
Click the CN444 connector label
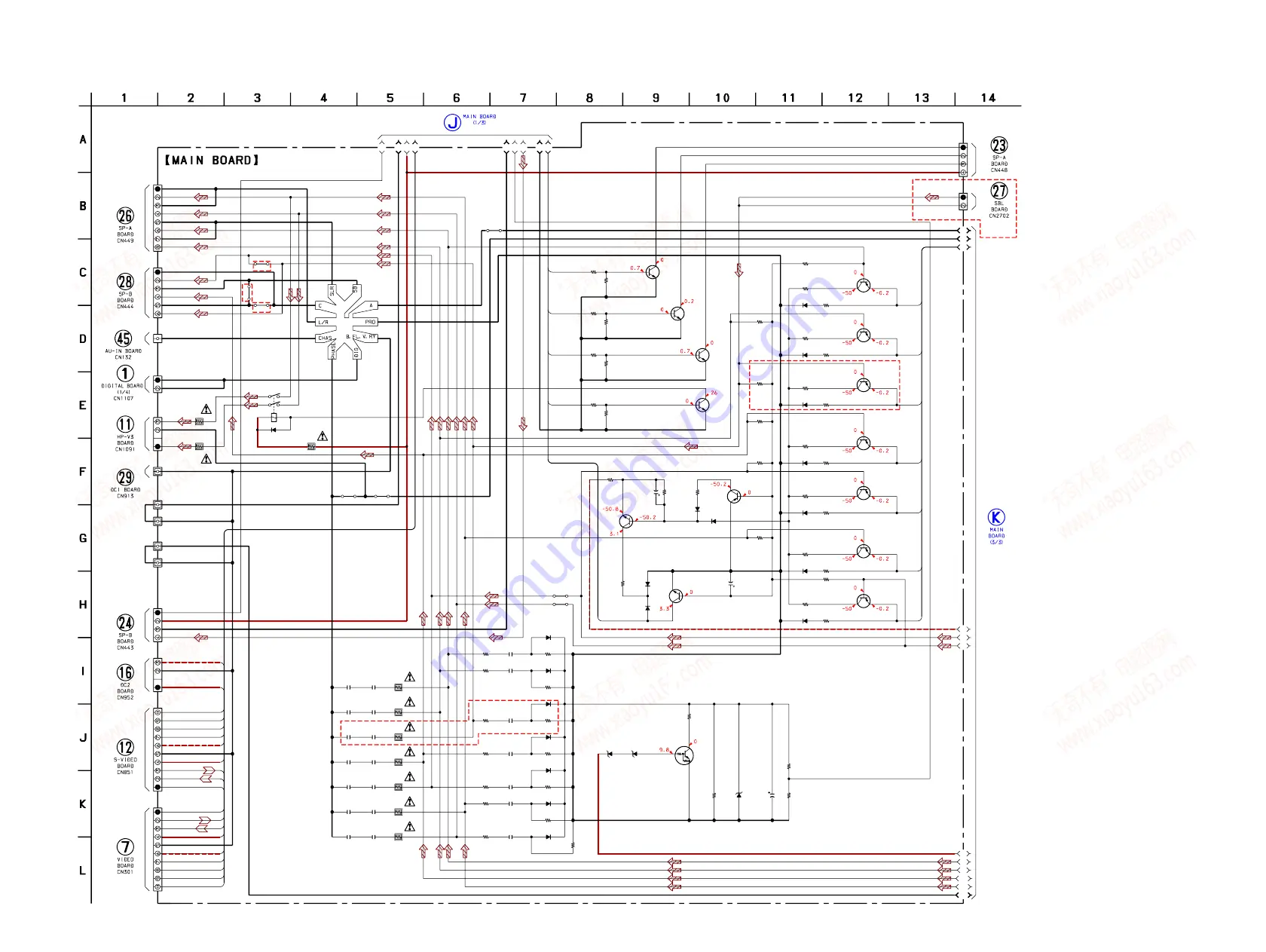(x=125, y=307)
